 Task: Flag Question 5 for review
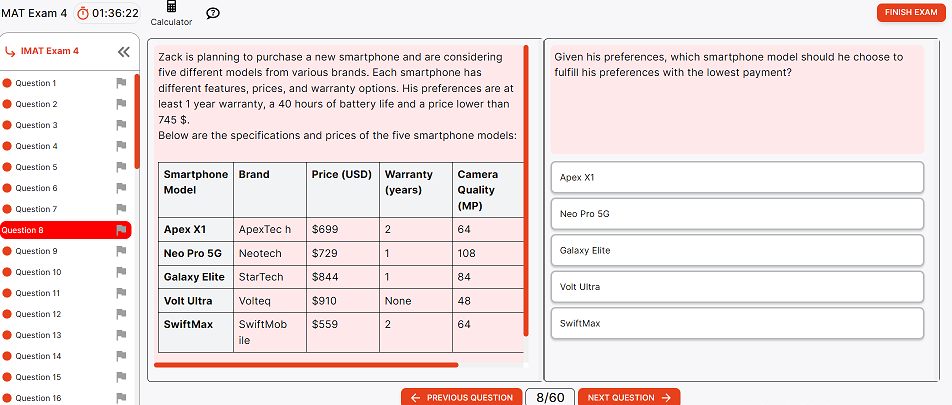pos(121,167)
